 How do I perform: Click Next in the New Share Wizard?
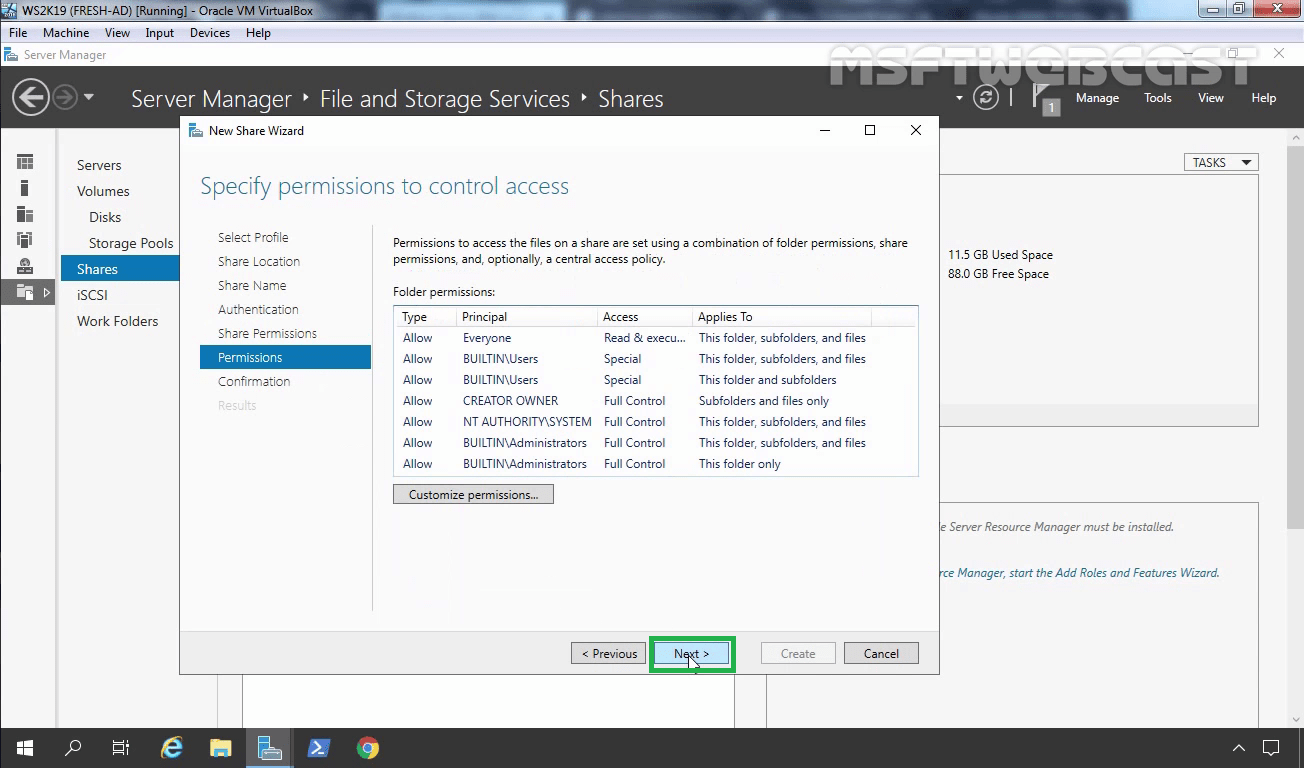tap(692, 653)
